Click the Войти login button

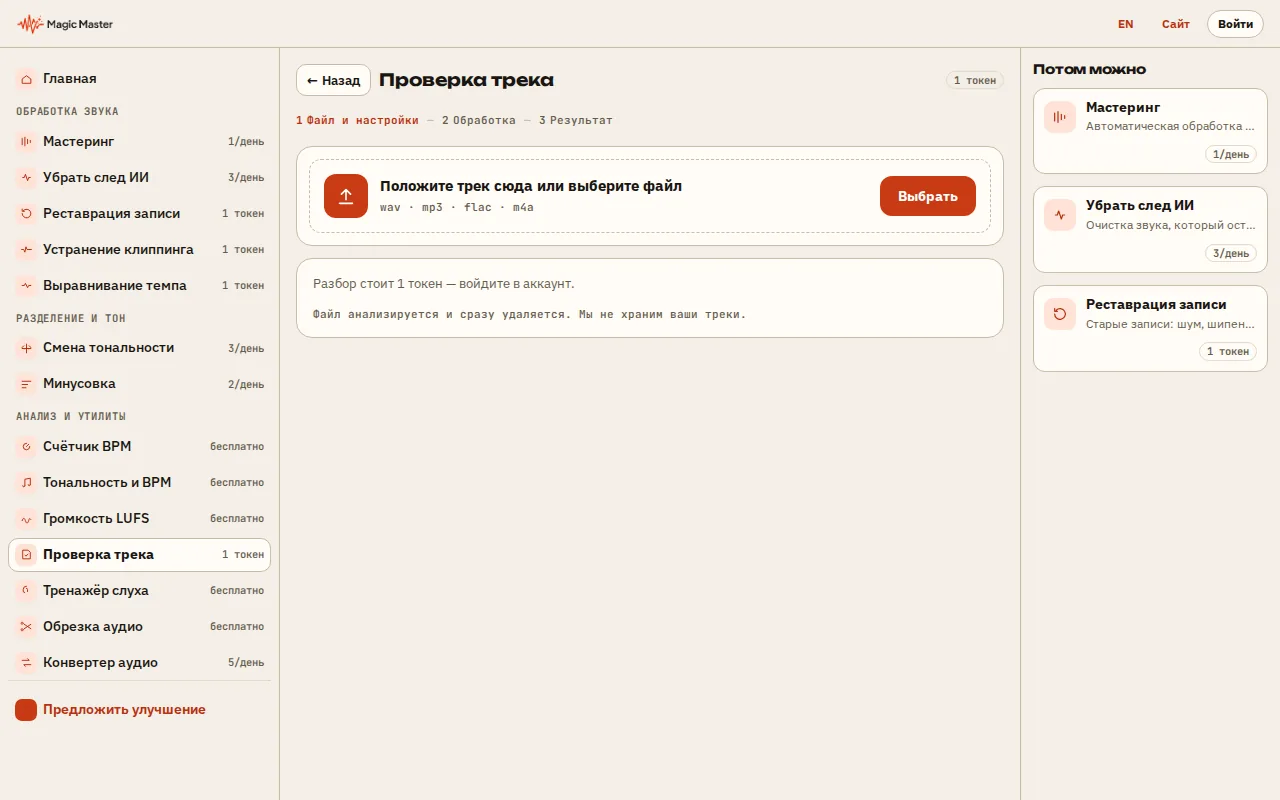pos(1236,24)
